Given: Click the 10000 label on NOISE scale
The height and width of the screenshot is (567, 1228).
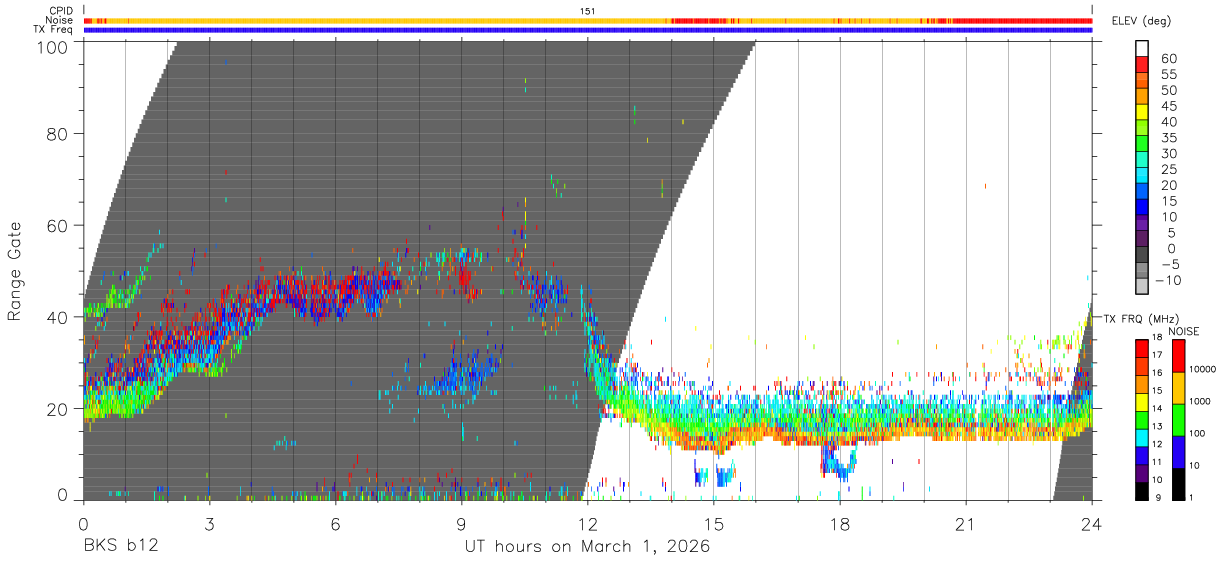Looking at the screenshot, I should click(1204, 370).
